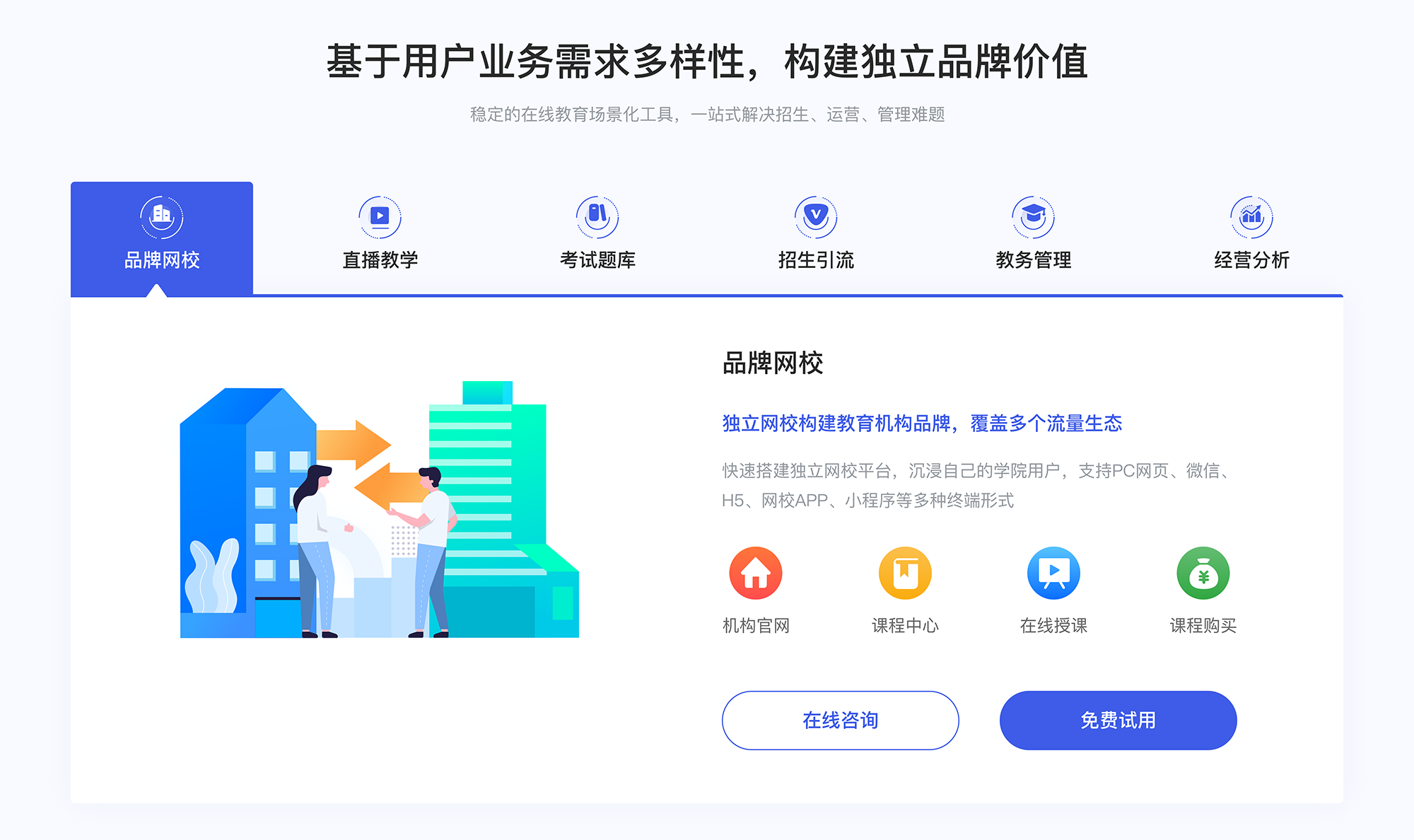Click the 在线咨询 button
1414x840 pixels.
click(840, 721)
